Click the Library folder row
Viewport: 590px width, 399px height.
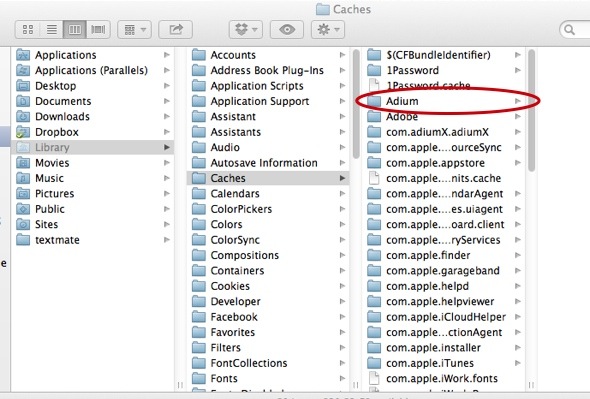click(93, 148)
